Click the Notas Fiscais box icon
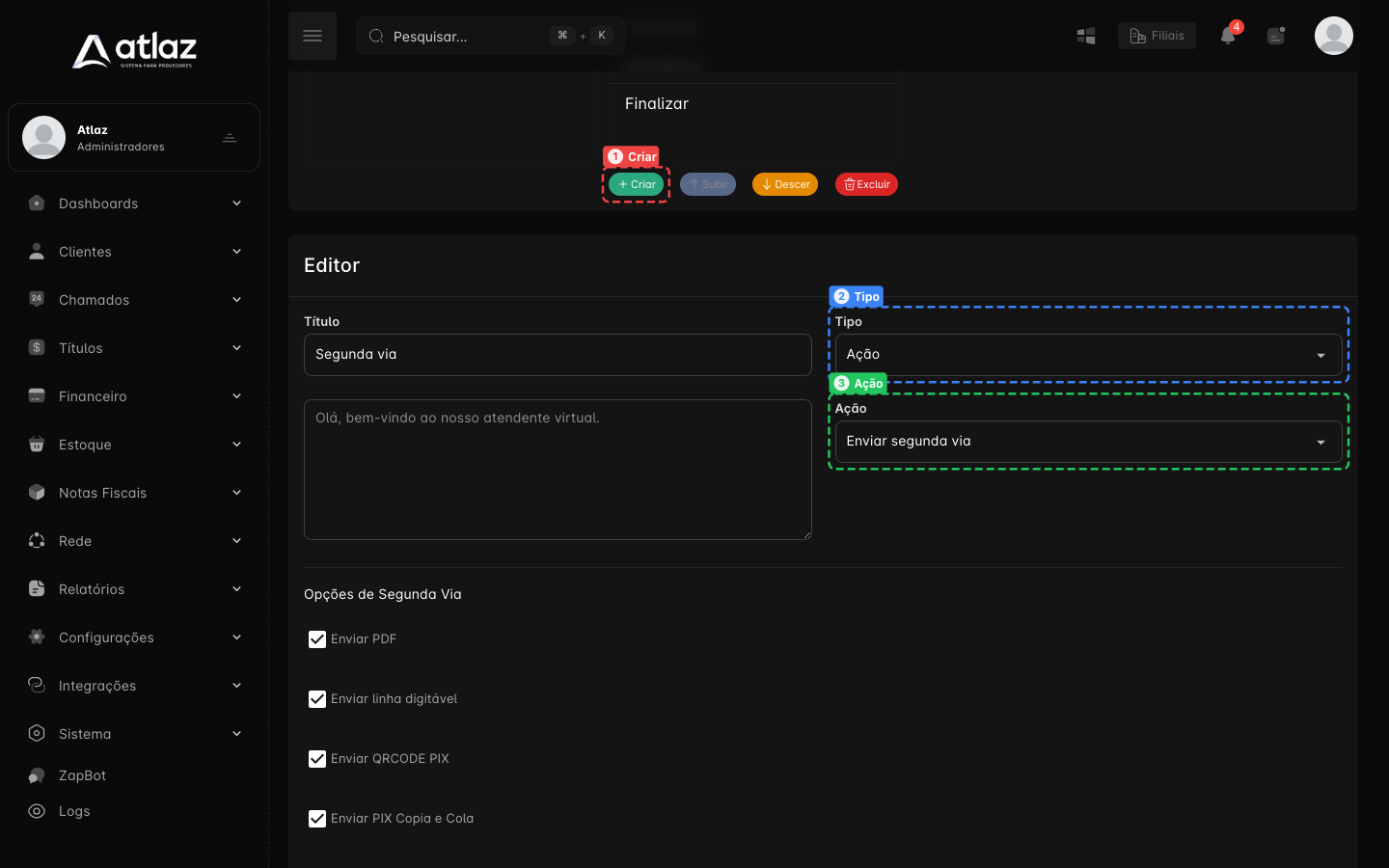The width and height of the screenshot is (1389, 868). pos(37,492)
